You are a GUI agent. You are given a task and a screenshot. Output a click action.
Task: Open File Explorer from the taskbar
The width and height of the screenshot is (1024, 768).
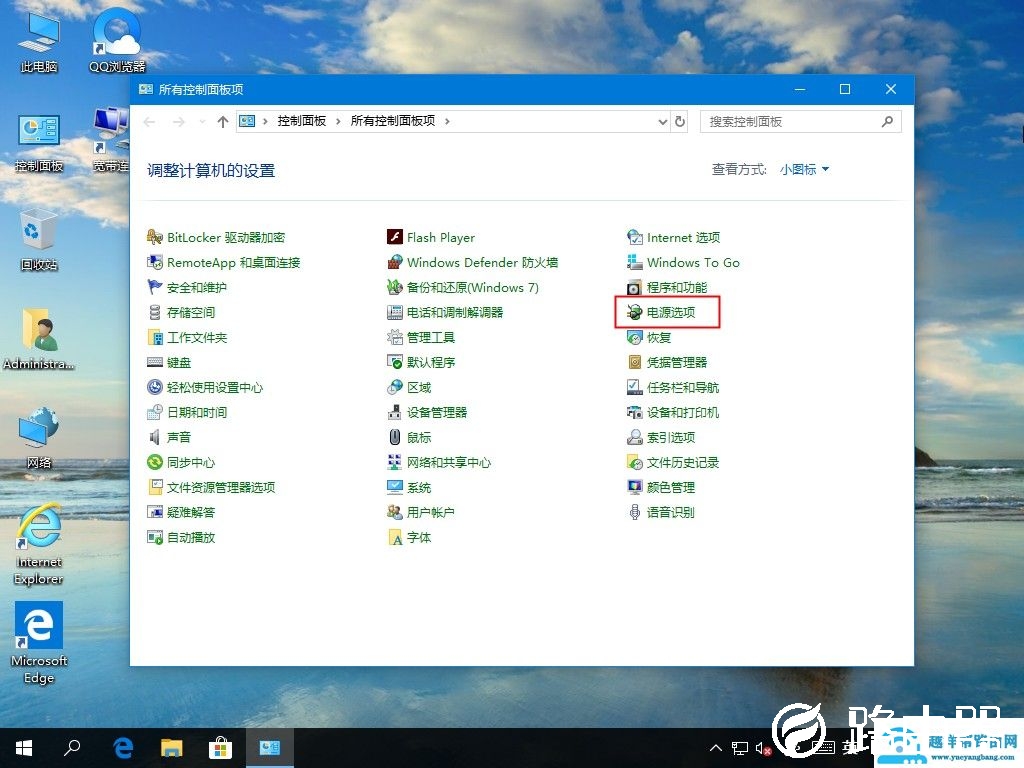[172, 748]
